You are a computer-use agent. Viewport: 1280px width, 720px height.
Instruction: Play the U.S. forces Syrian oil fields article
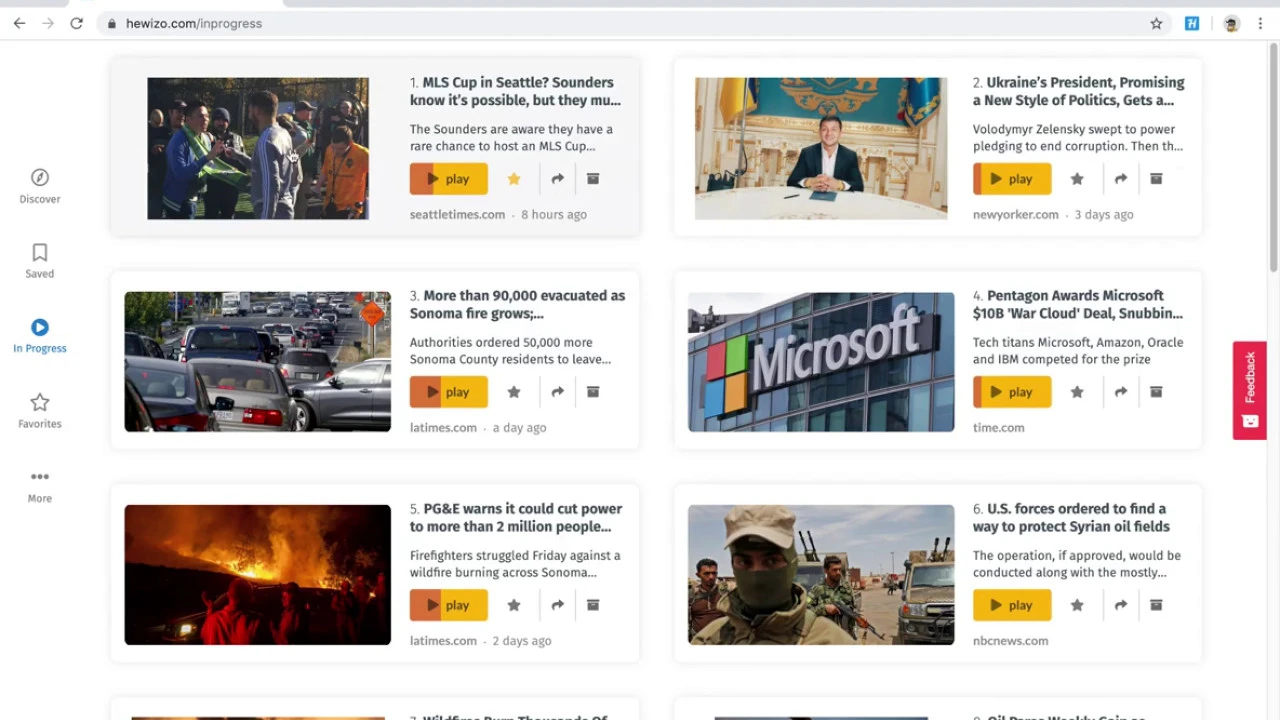click(1012, 605)
